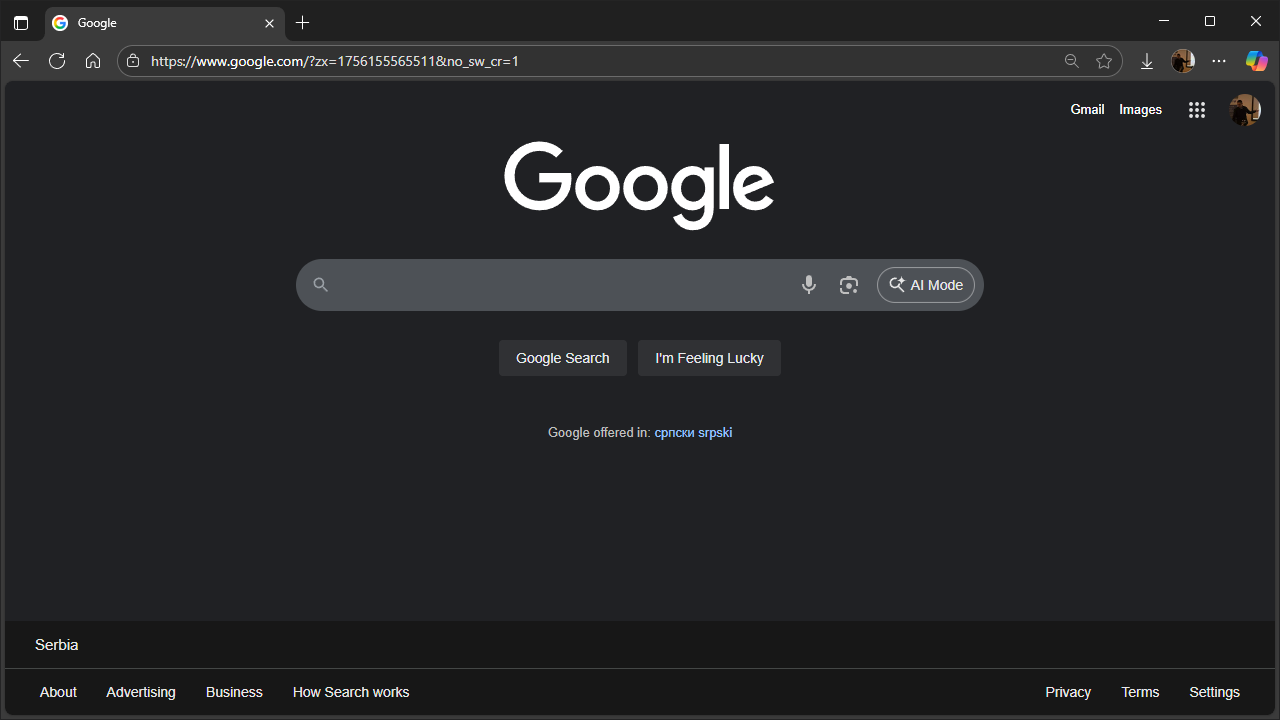The height and width of the screenshot is (720, 1280).
Task: Select the Google browser tab
Action: click(165, 22)
